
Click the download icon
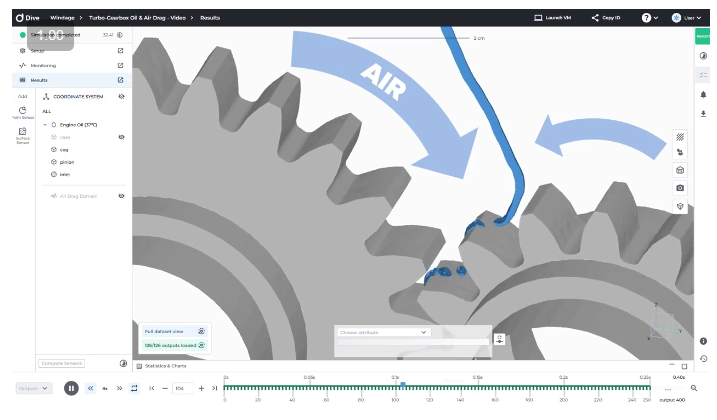coord(703,113)
